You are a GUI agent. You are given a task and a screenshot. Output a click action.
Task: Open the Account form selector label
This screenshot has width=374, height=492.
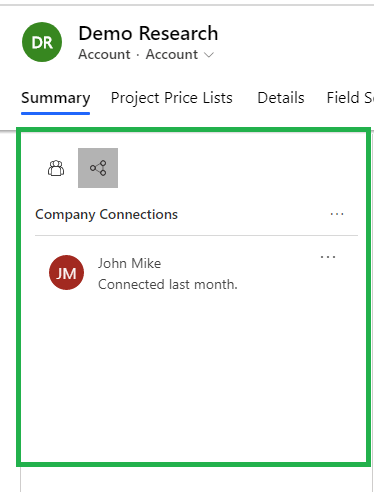click(172, 54)
